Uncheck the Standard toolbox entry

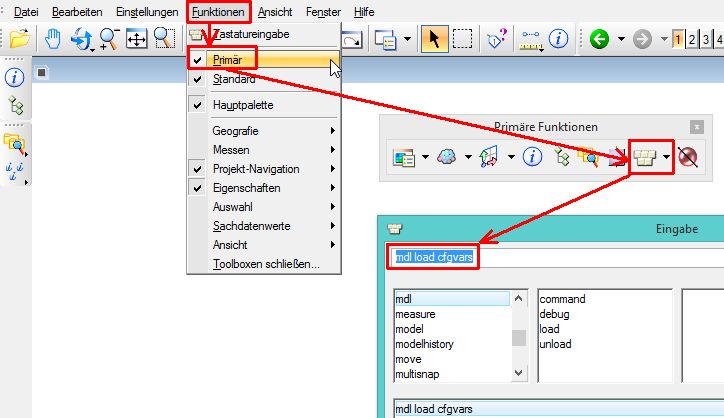coord(264,79)
